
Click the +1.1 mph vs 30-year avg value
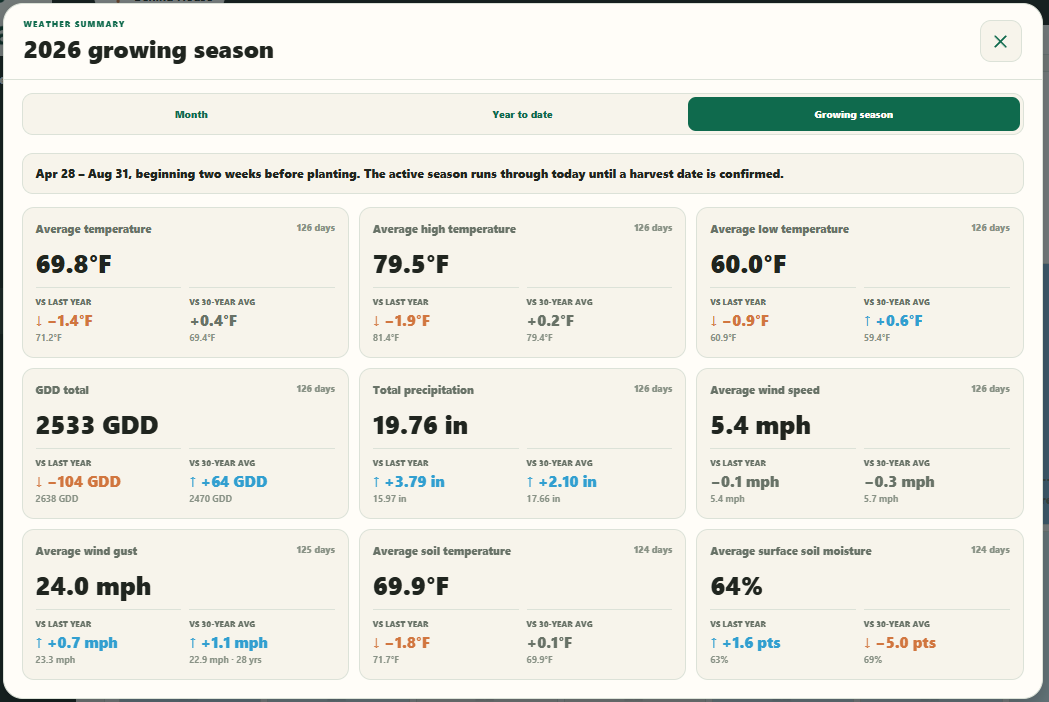pyautogui.click(x=228, y=643)
